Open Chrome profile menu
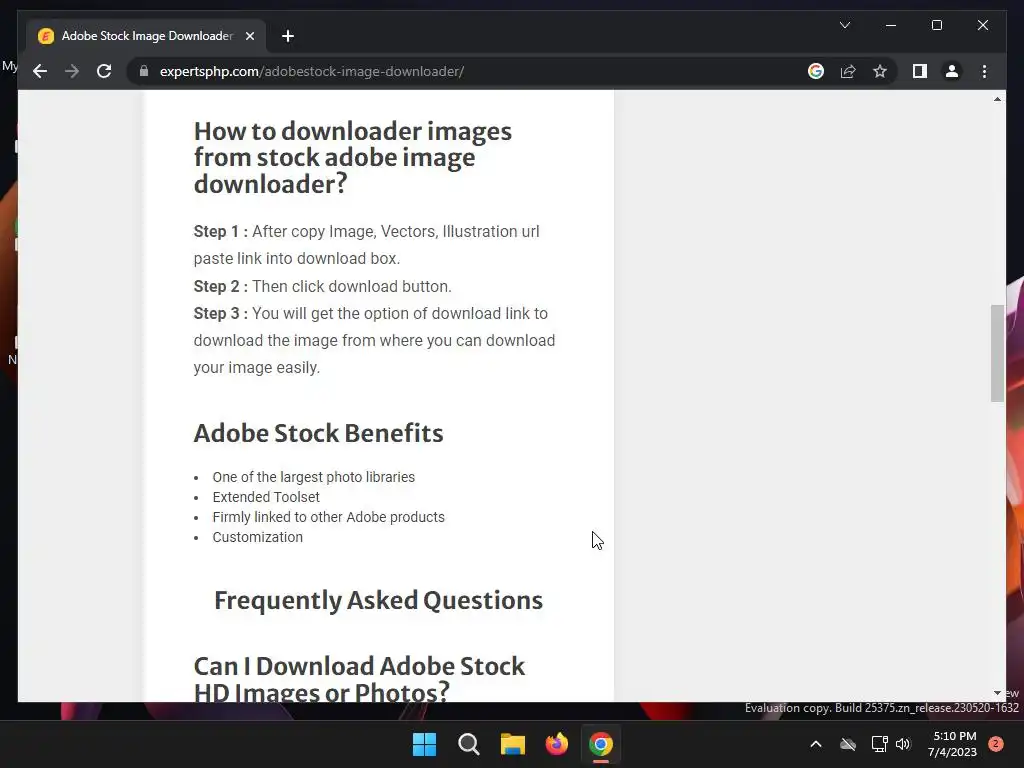This screenshot has width=1024, height=768. click(952, 71)
